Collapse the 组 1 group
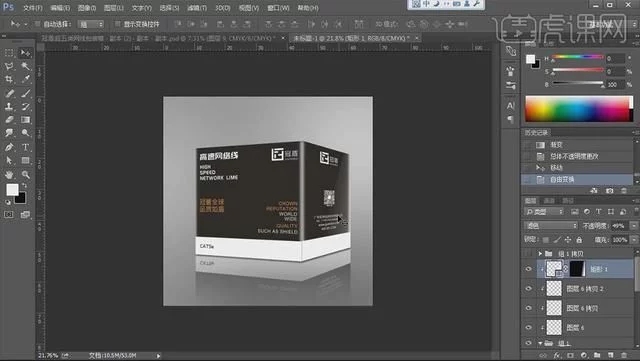This screenshot has height=361, width=640. [540, 343]
